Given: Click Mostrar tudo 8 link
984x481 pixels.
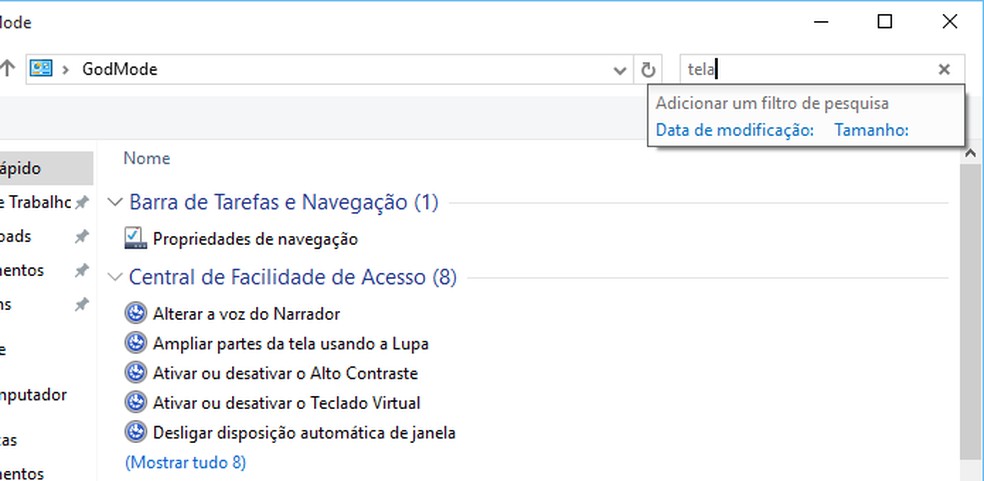Looking at the screenshot, I should (186, 463).
